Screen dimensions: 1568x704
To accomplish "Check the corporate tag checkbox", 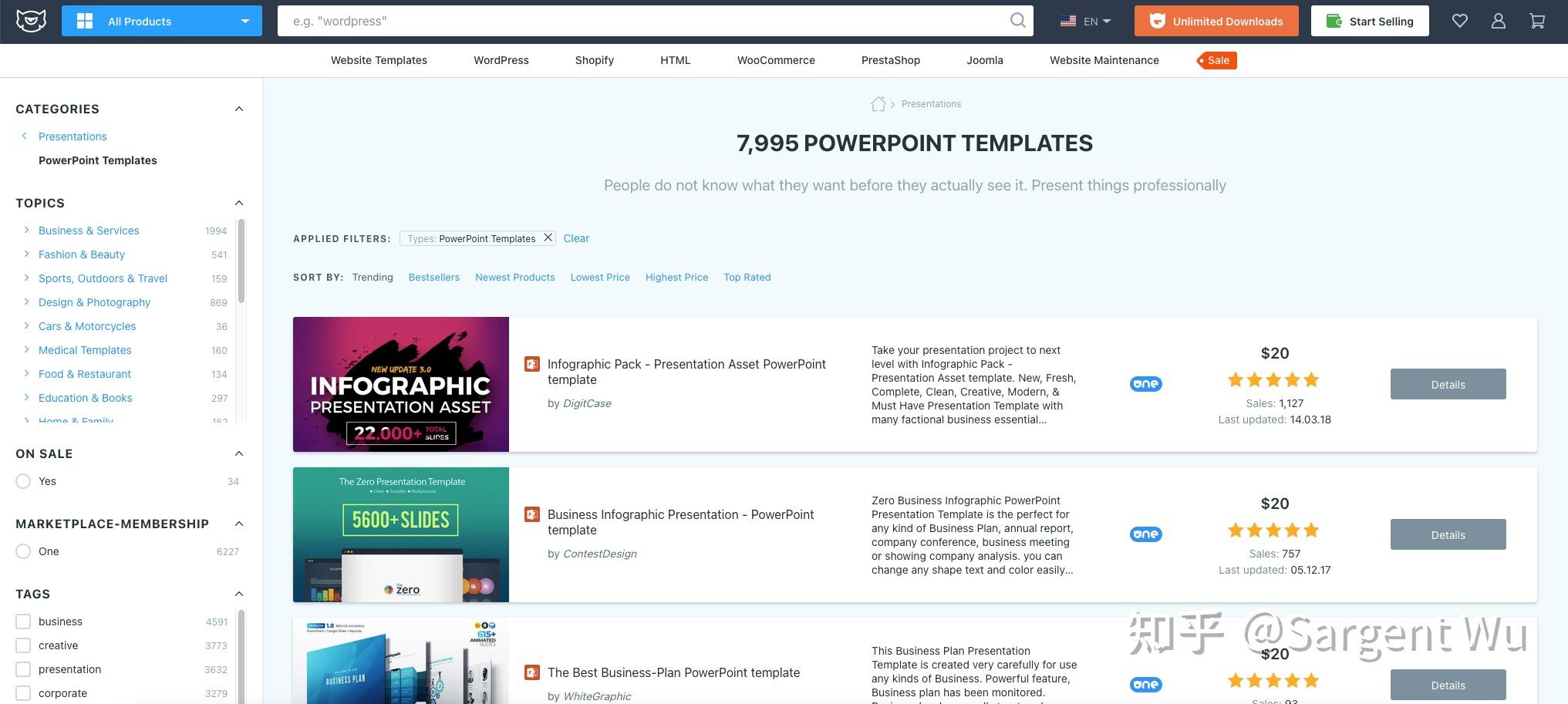I will click(x=23, y=693).
